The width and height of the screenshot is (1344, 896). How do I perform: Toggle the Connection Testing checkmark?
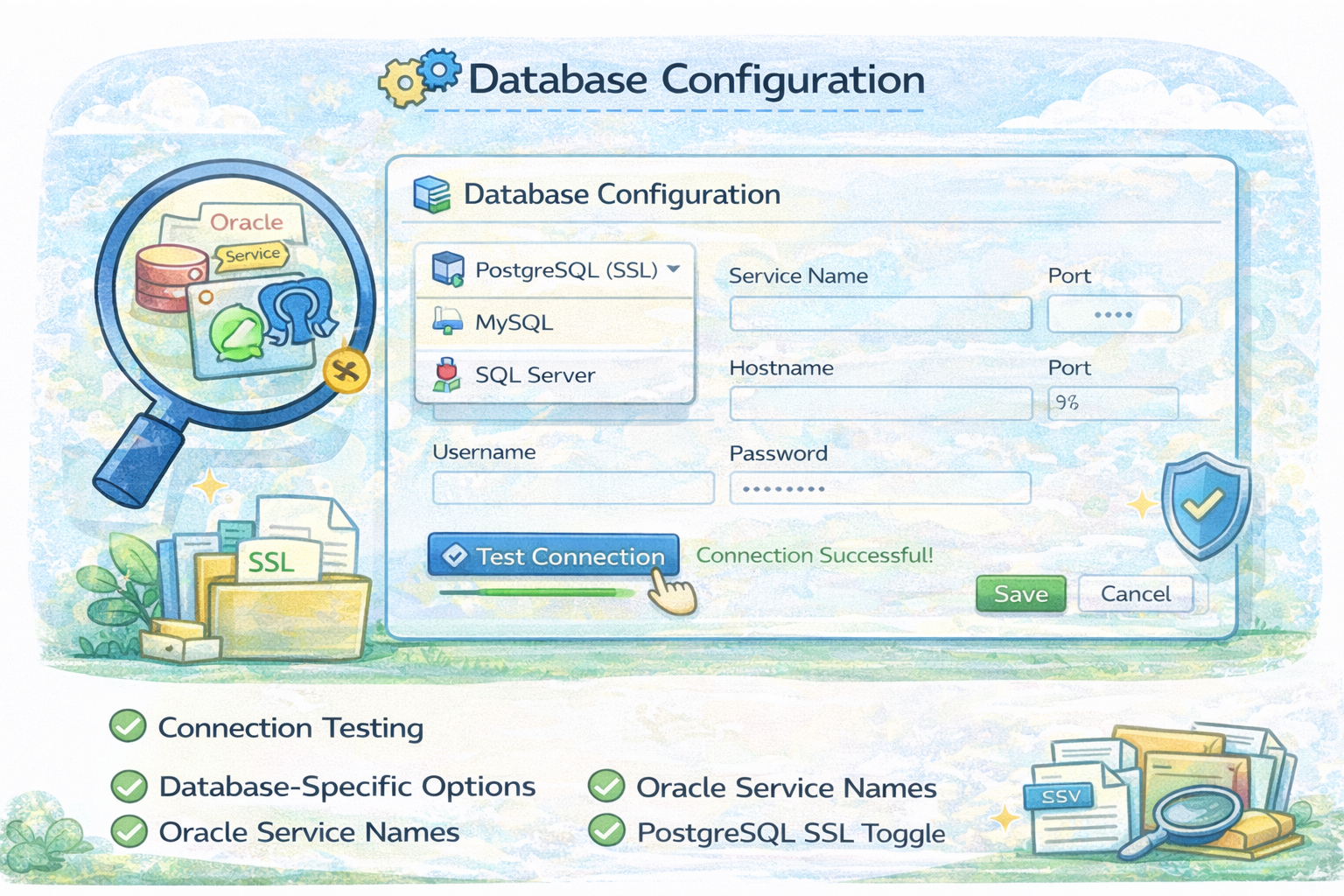pos(128,726)
